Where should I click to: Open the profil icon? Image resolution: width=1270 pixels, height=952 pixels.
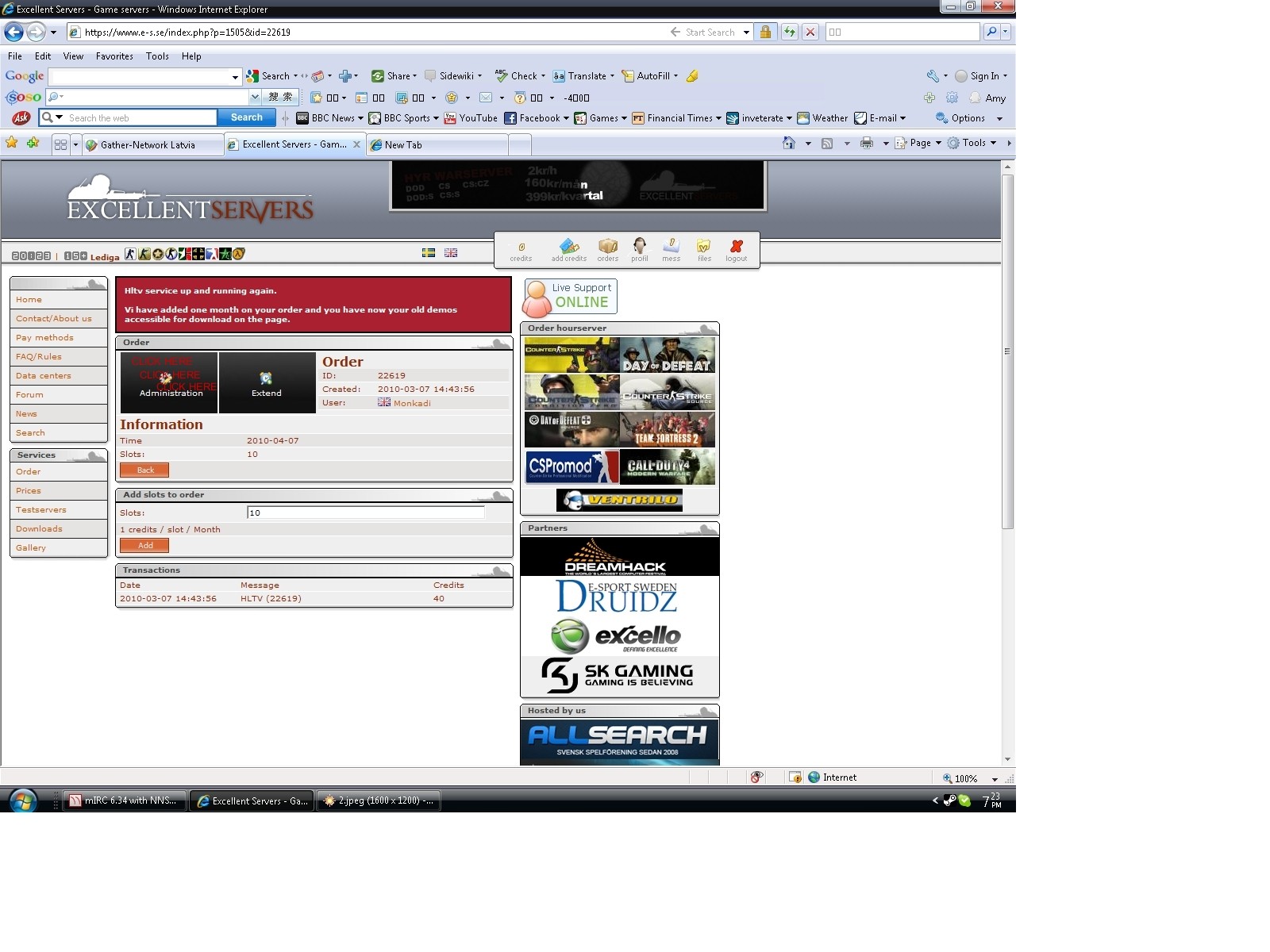640,251
